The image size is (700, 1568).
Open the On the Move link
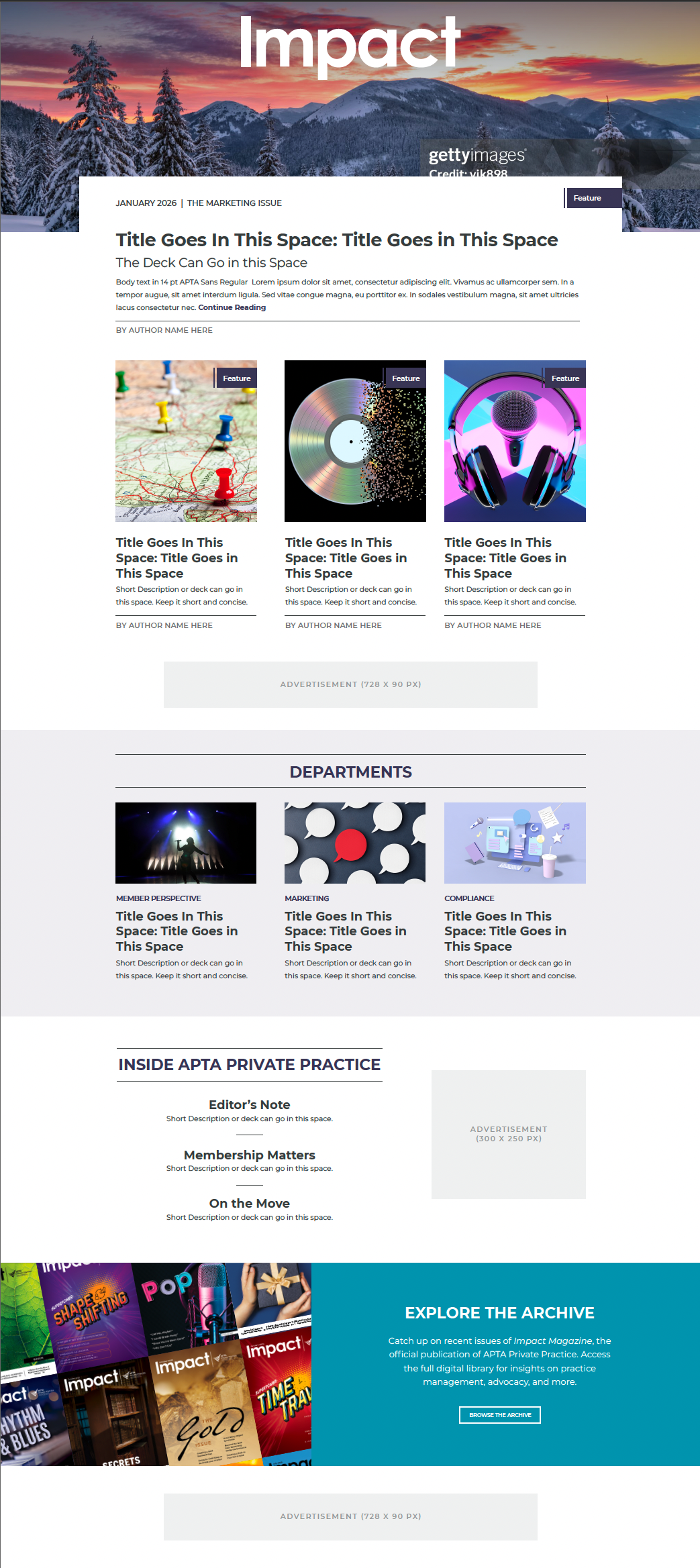click(x=250, y=1203)
